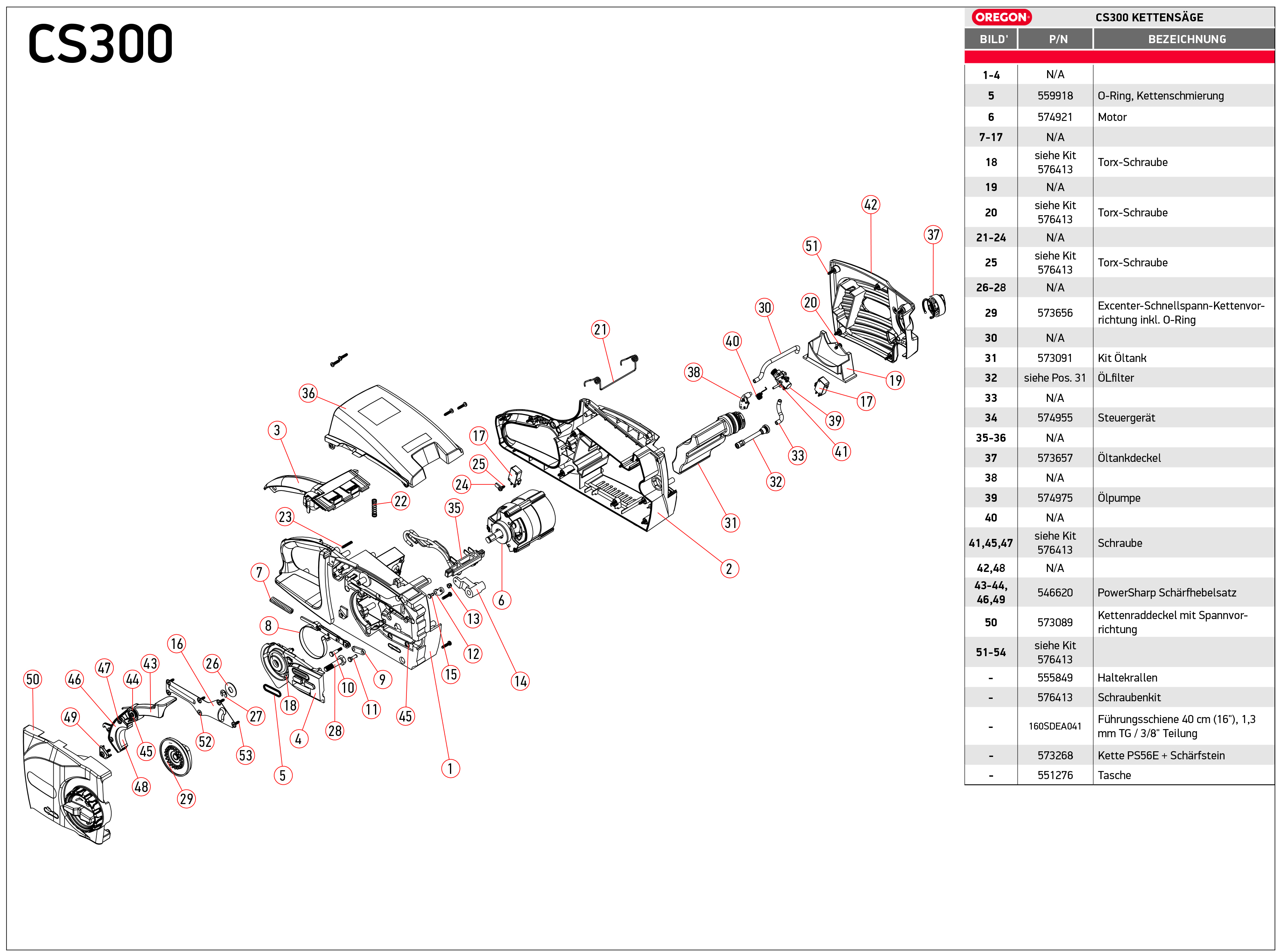Click the BEZEICHNUNG column header

click(1187, 39)
